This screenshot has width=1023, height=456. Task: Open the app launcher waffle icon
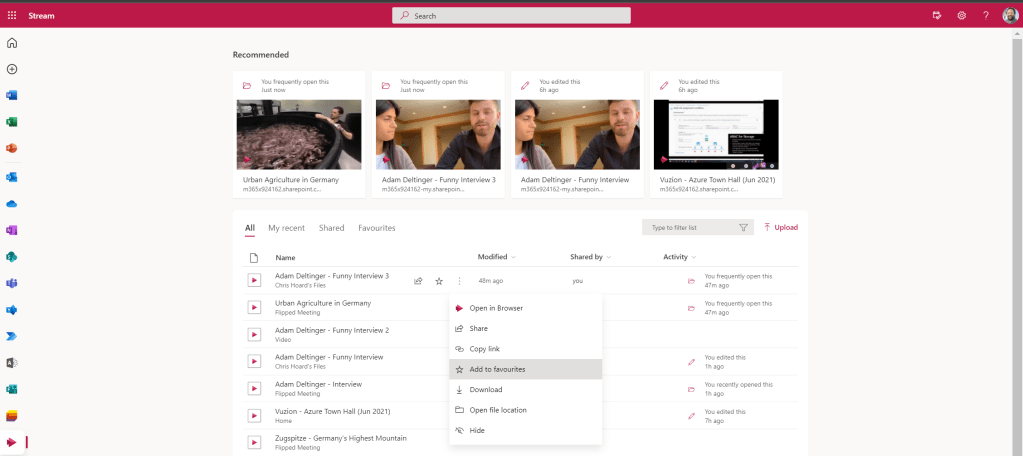pos(12,15)
